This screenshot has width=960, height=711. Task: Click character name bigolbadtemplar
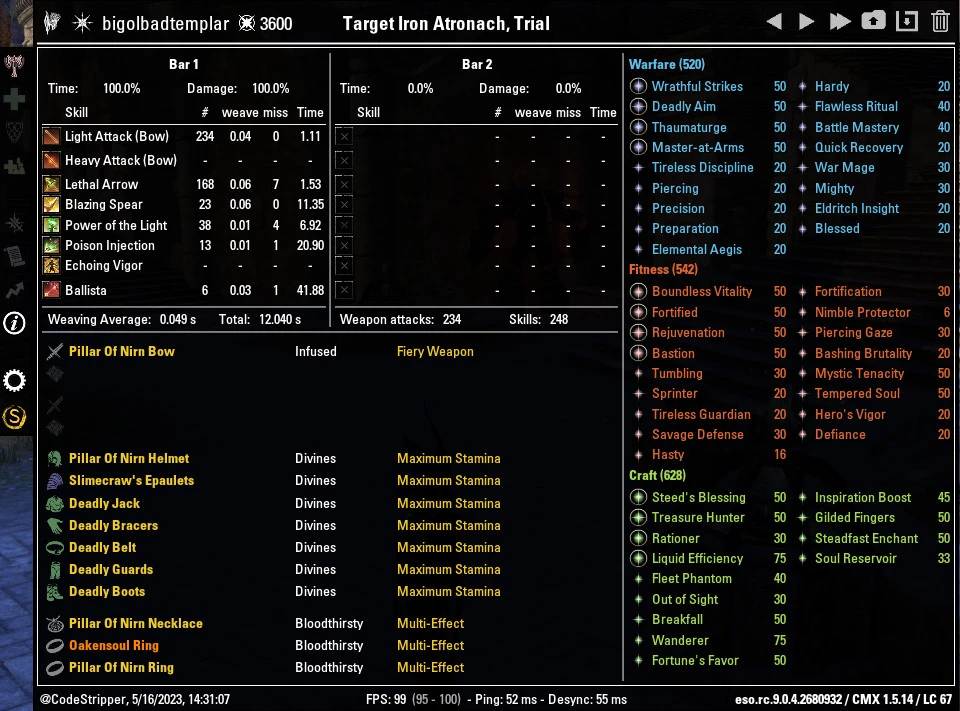(165, 24)
